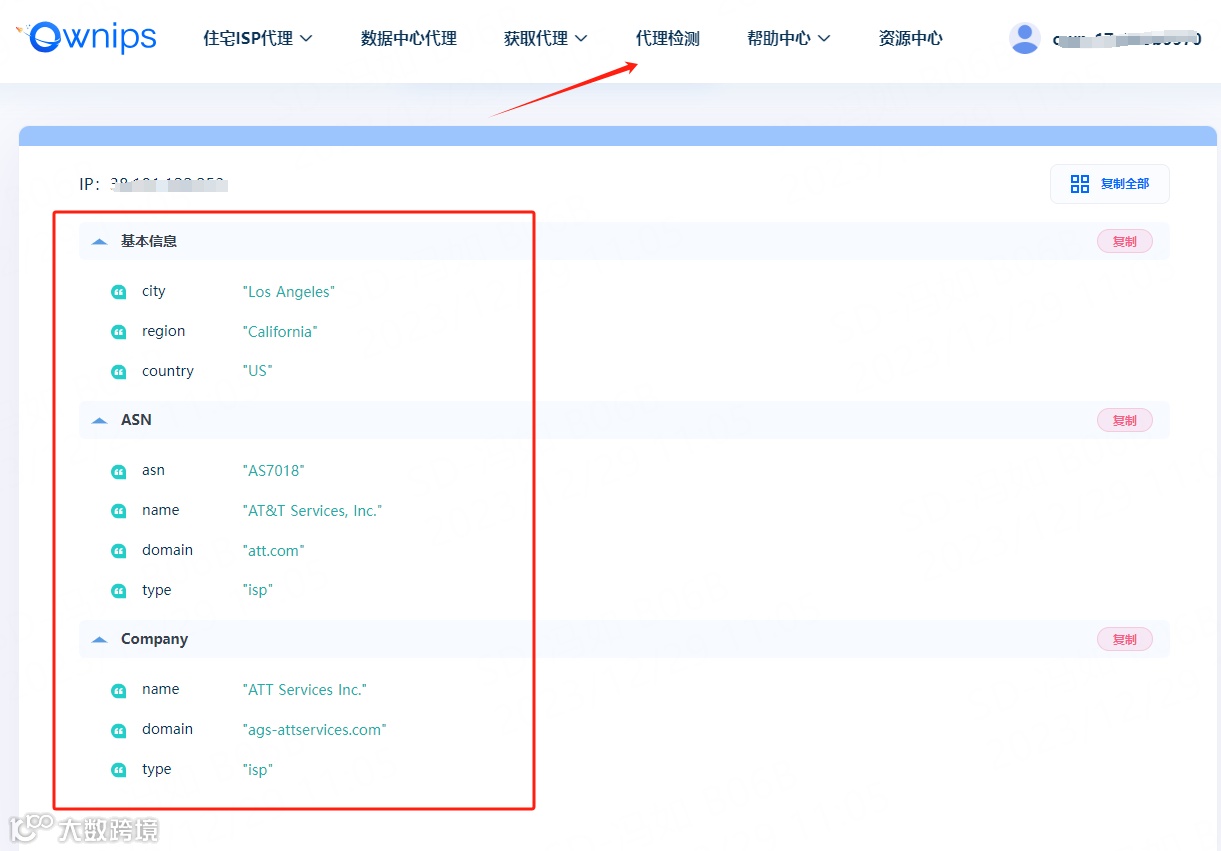Click the blurred IP address text

point(168,184)
